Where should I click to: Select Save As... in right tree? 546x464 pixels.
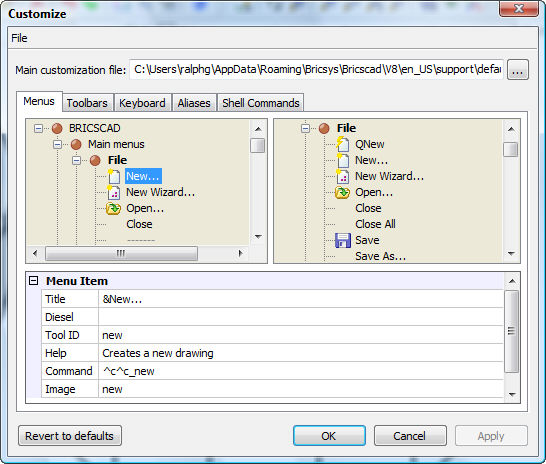(x=381, y=256)
